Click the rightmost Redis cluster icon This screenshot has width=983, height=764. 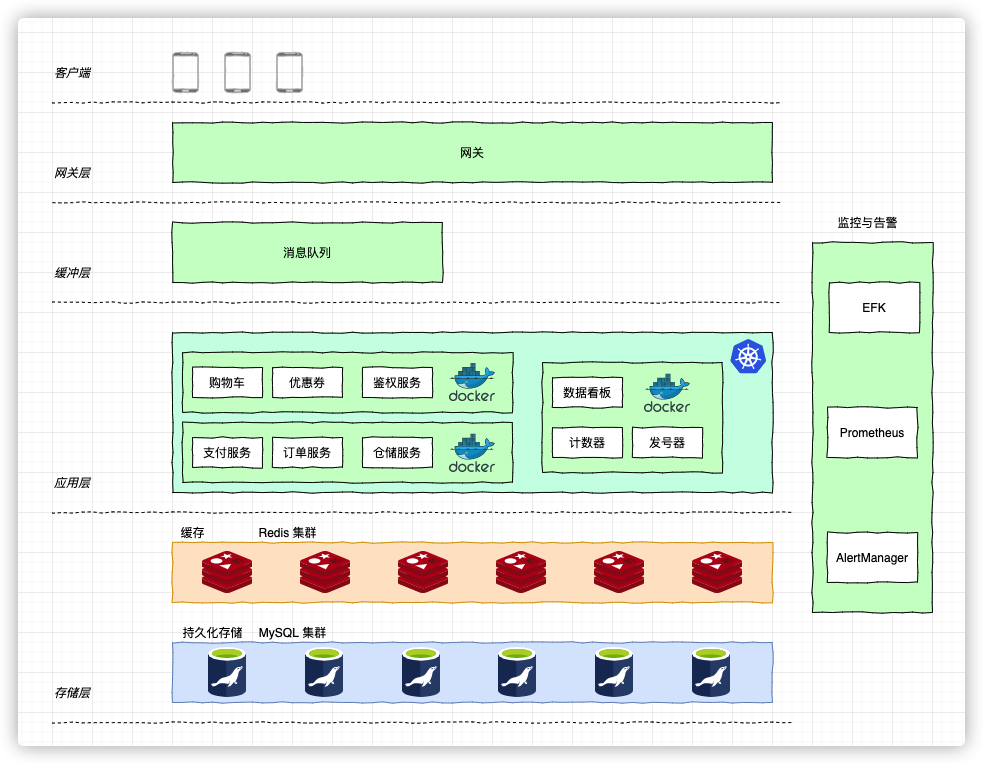pos(717,572)
